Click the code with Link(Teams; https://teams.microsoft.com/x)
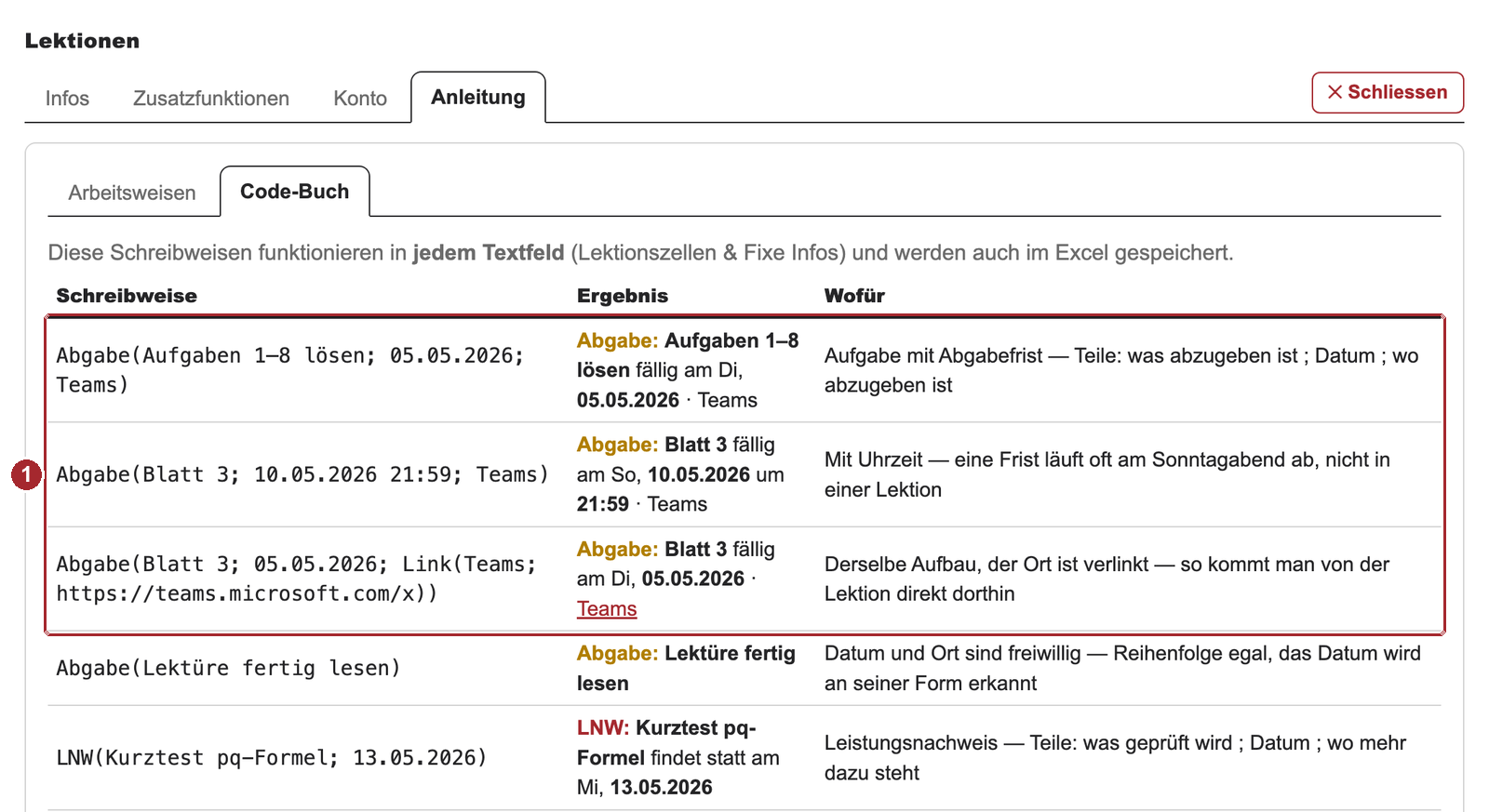The height and width of the screenshot is (812, 1489). tap(296, 579)
